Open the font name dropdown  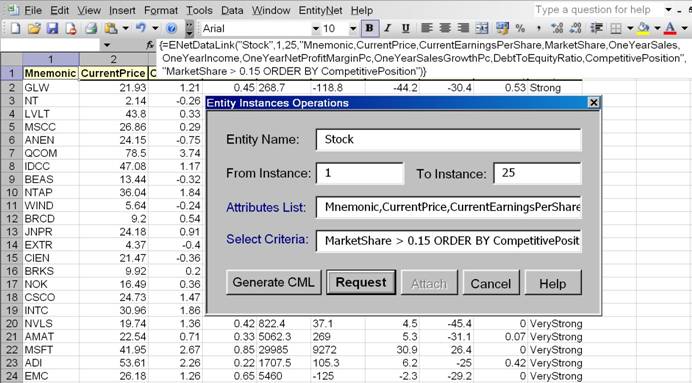[316, 29]
